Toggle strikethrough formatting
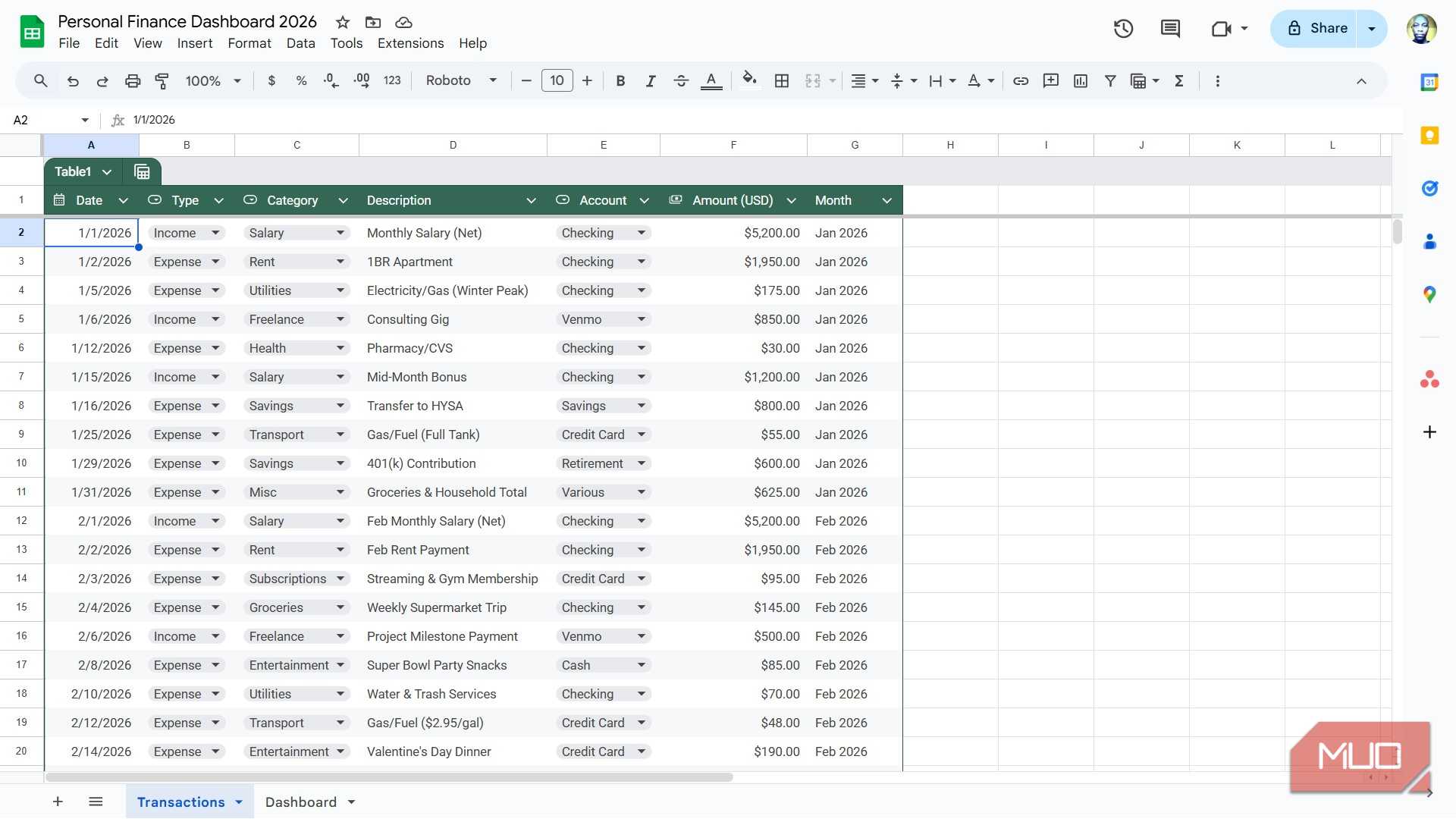The height and width of the screenshot is (819, 1456). 680,80
